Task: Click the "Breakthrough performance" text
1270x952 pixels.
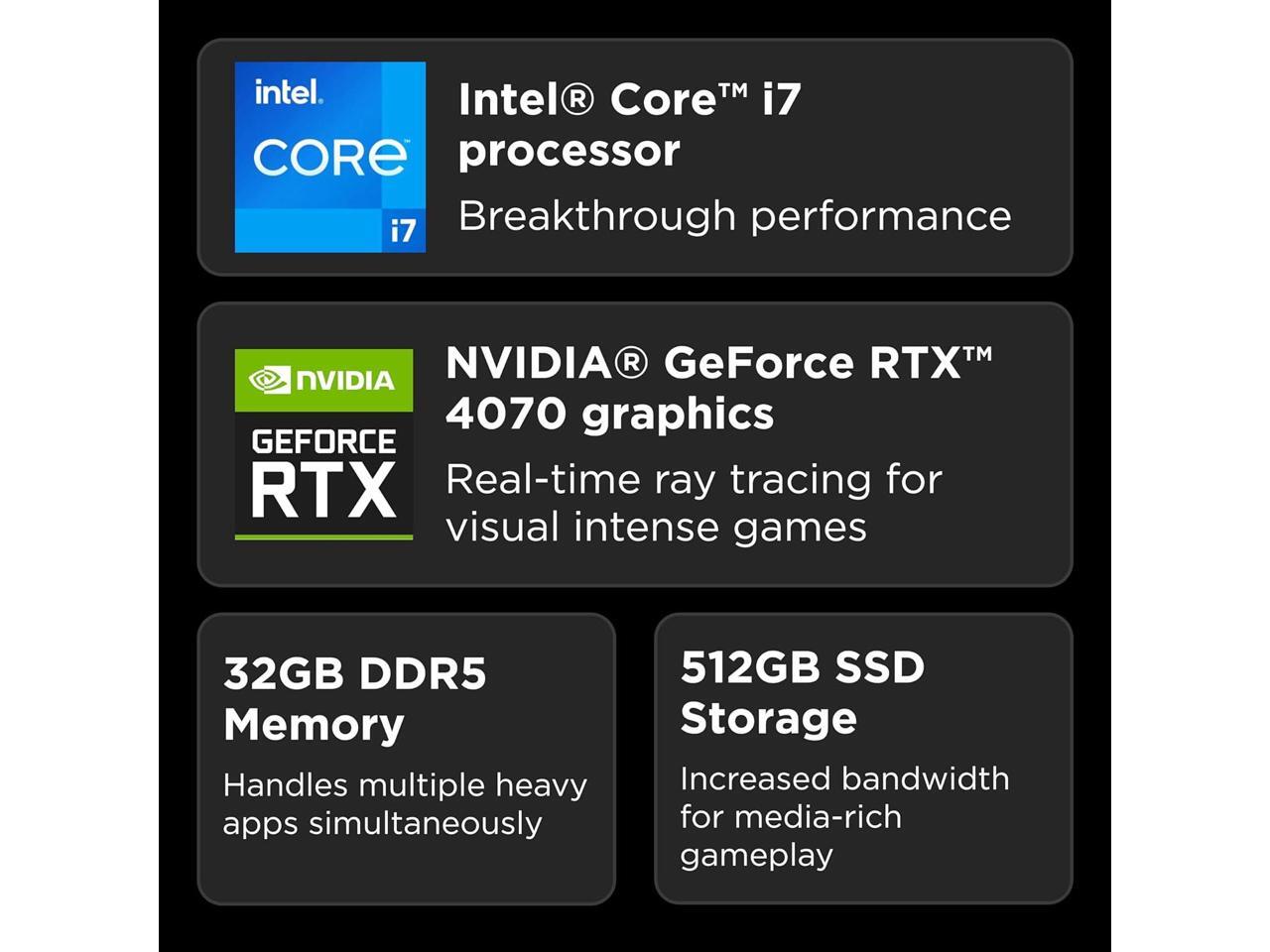Action: pos(734,216)
